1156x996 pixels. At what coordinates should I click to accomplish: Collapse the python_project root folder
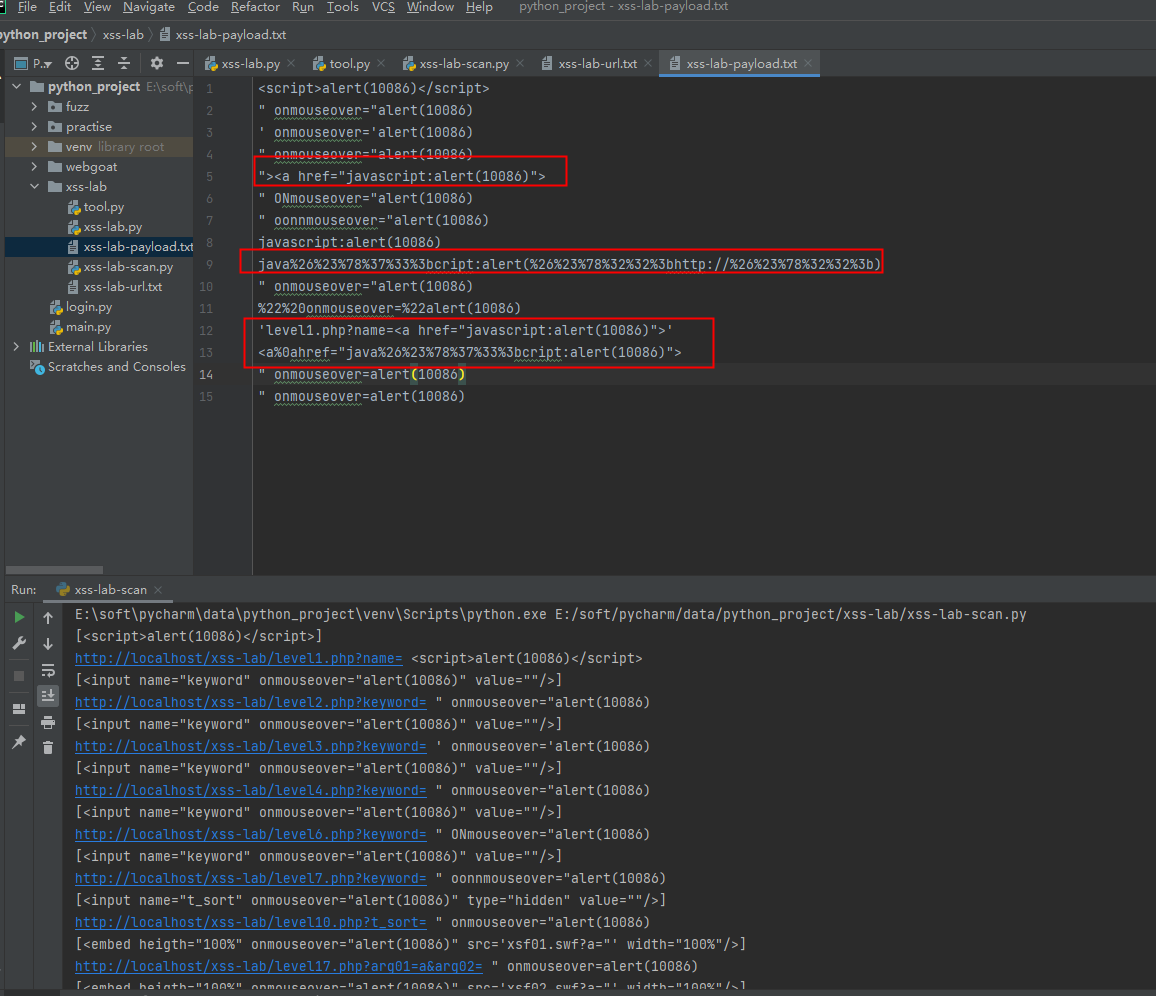point(17,86)
